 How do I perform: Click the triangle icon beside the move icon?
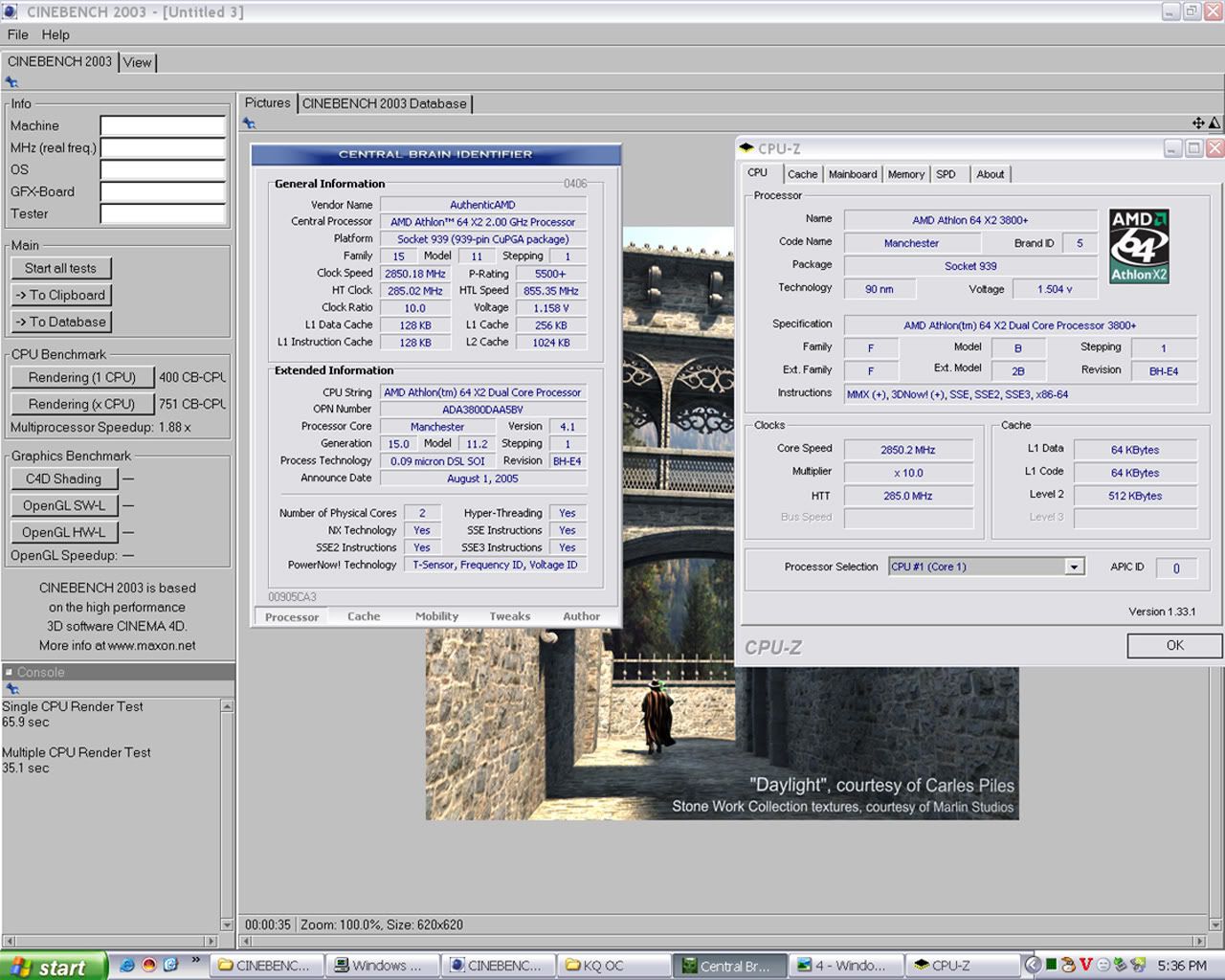point(1214,122)
